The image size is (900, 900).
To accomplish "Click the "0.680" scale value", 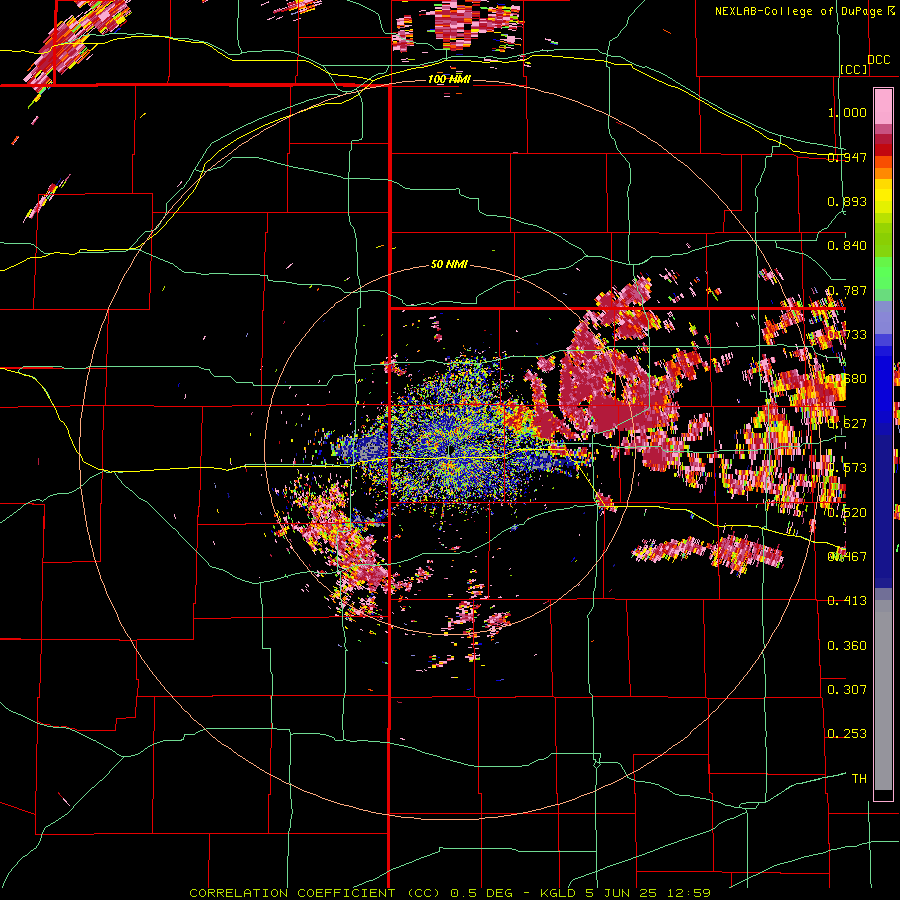I will (847, 379).
